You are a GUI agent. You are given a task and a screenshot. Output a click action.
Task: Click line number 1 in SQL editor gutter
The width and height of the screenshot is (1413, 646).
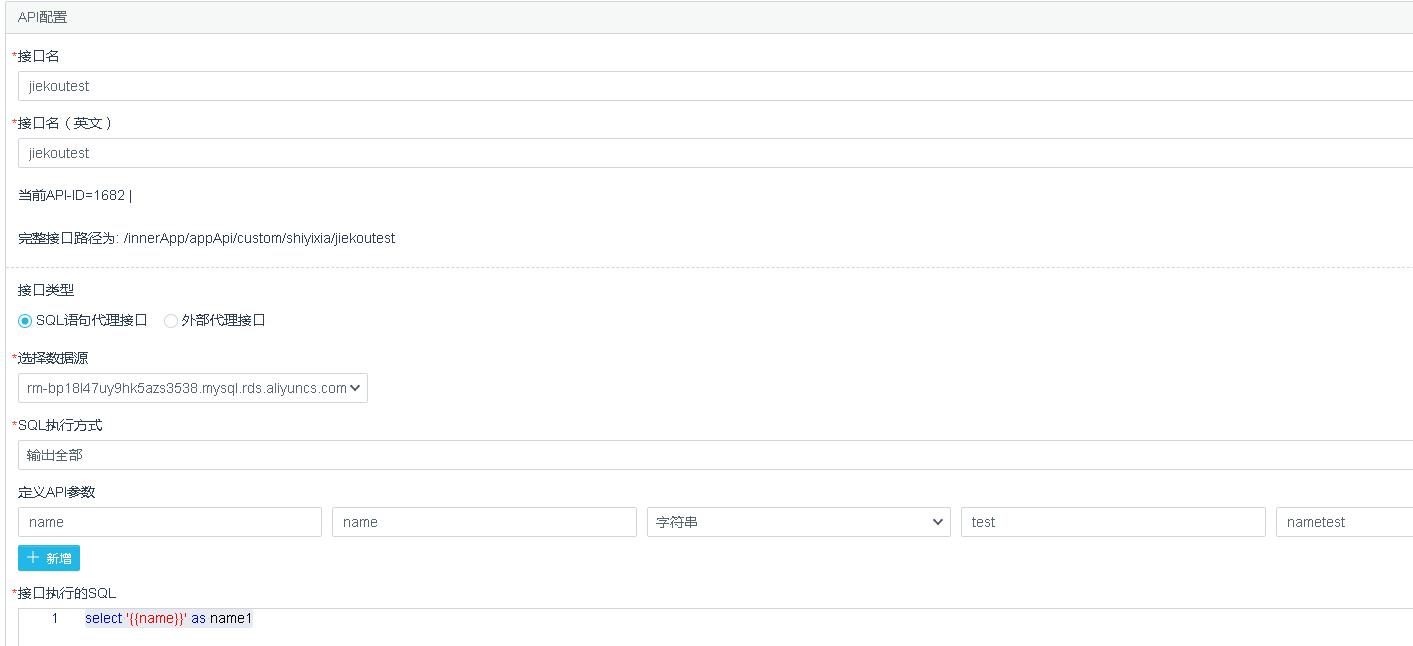(55, 619)
